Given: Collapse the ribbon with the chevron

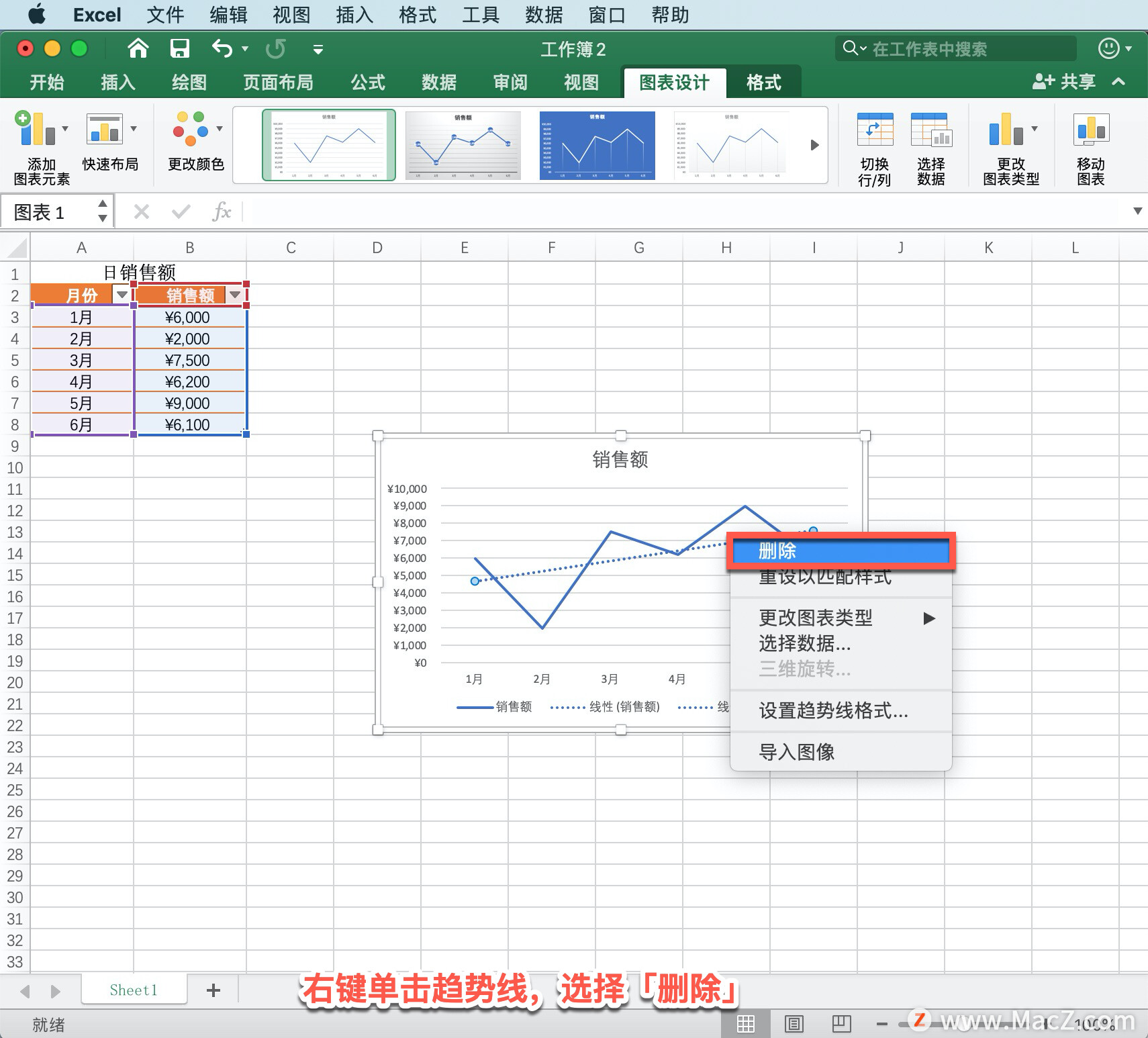Looking at the screenshot, I should point(1118,82).
